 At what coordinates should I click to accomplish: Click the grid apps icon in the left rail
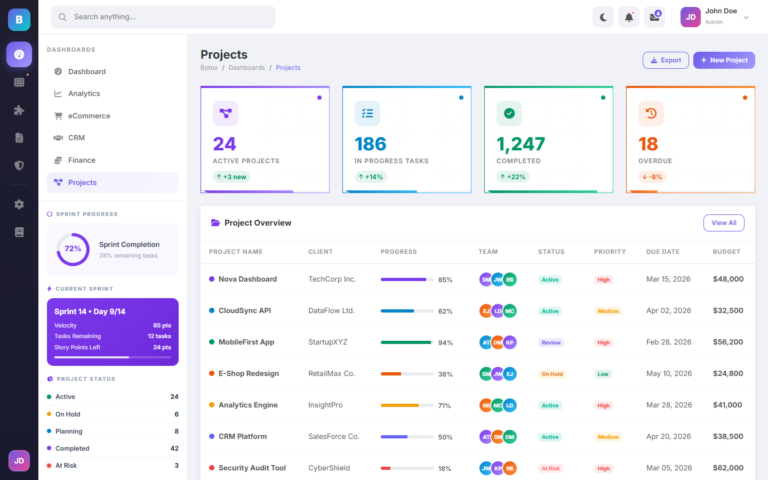pos(19,82)
